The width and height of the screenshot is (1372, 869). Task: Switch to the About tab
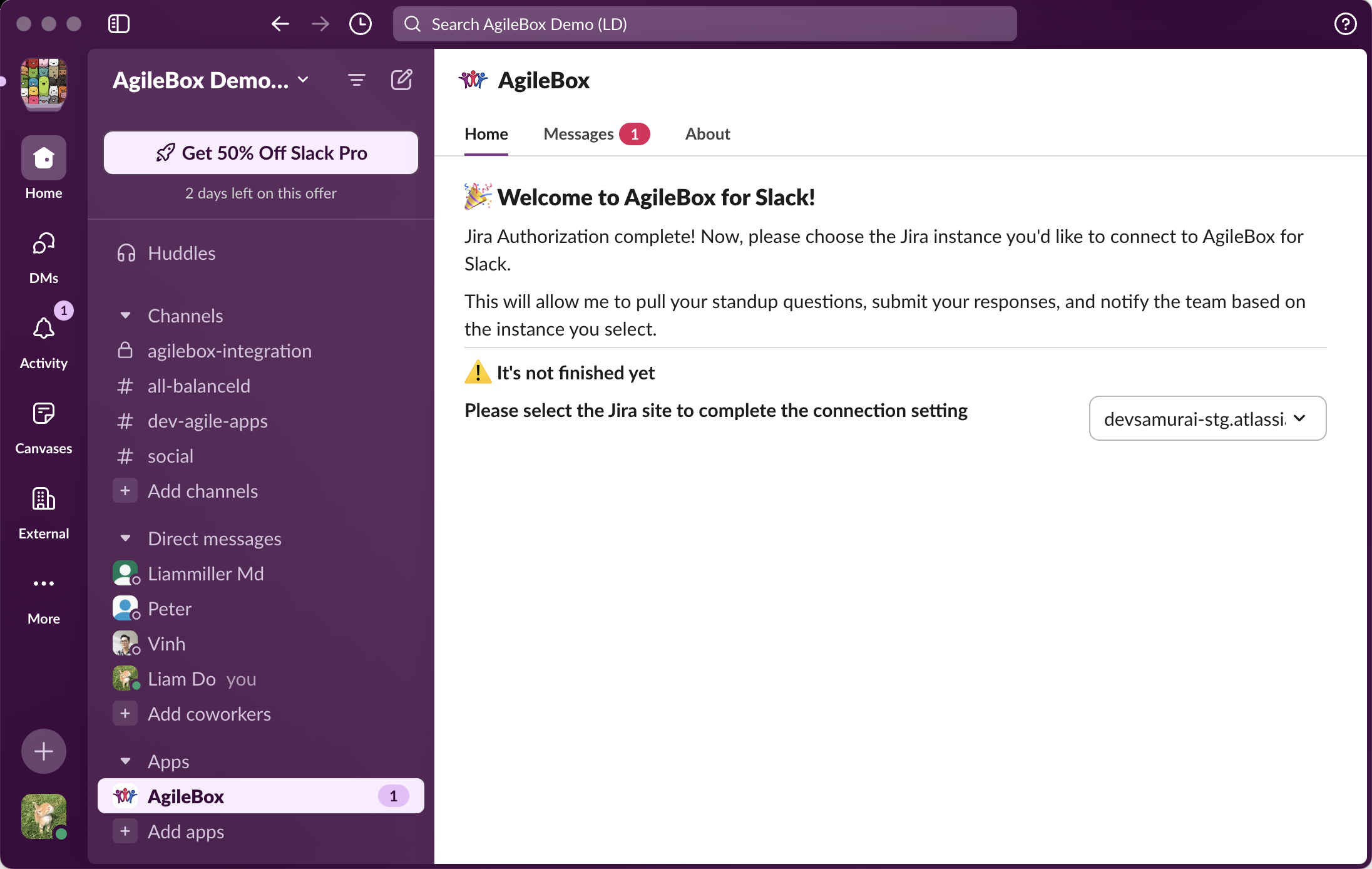tap(707, 134)
